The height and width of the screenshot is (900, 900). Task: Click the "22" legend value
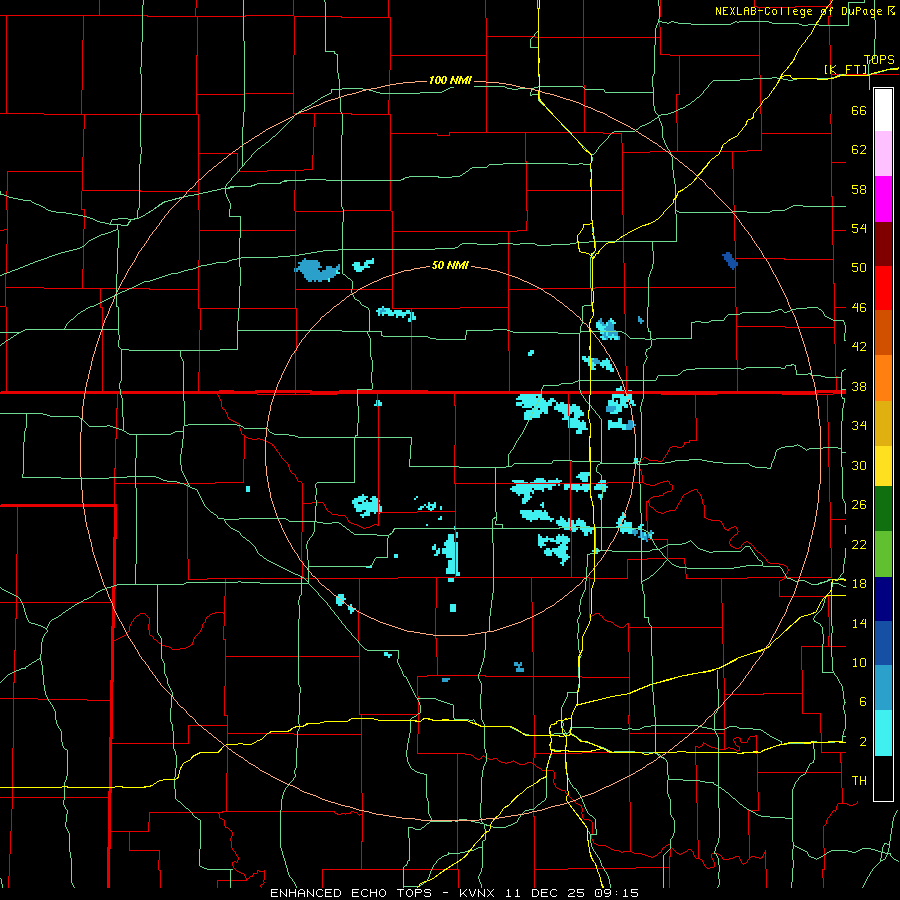pos(859,545)
